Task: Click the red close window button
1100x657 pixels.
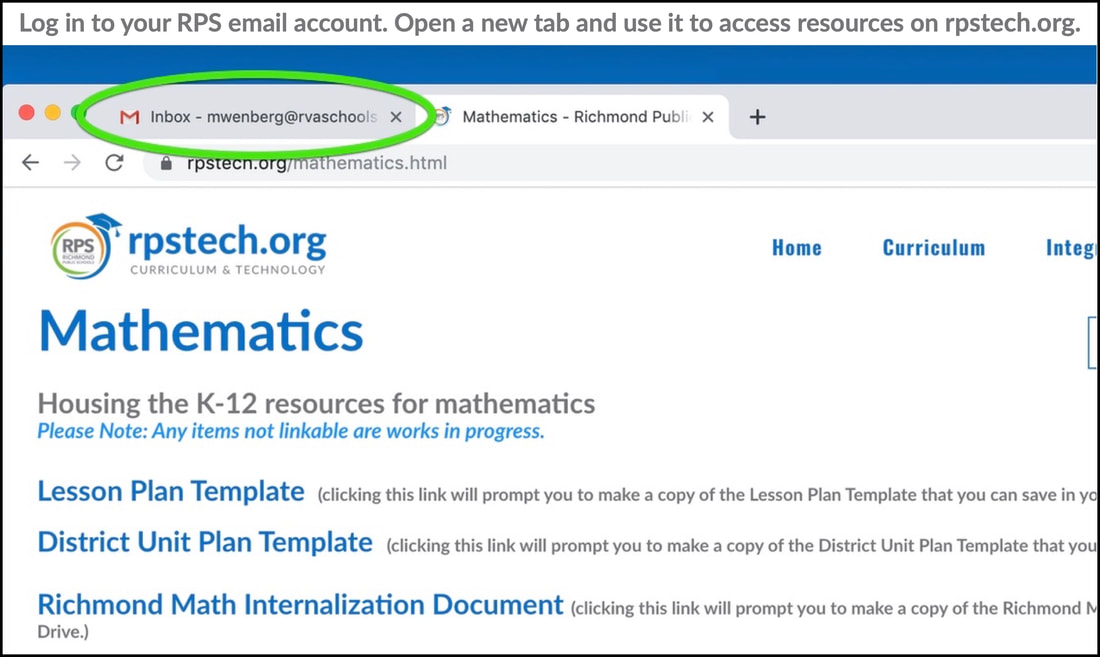Action: tap(27, 112)
